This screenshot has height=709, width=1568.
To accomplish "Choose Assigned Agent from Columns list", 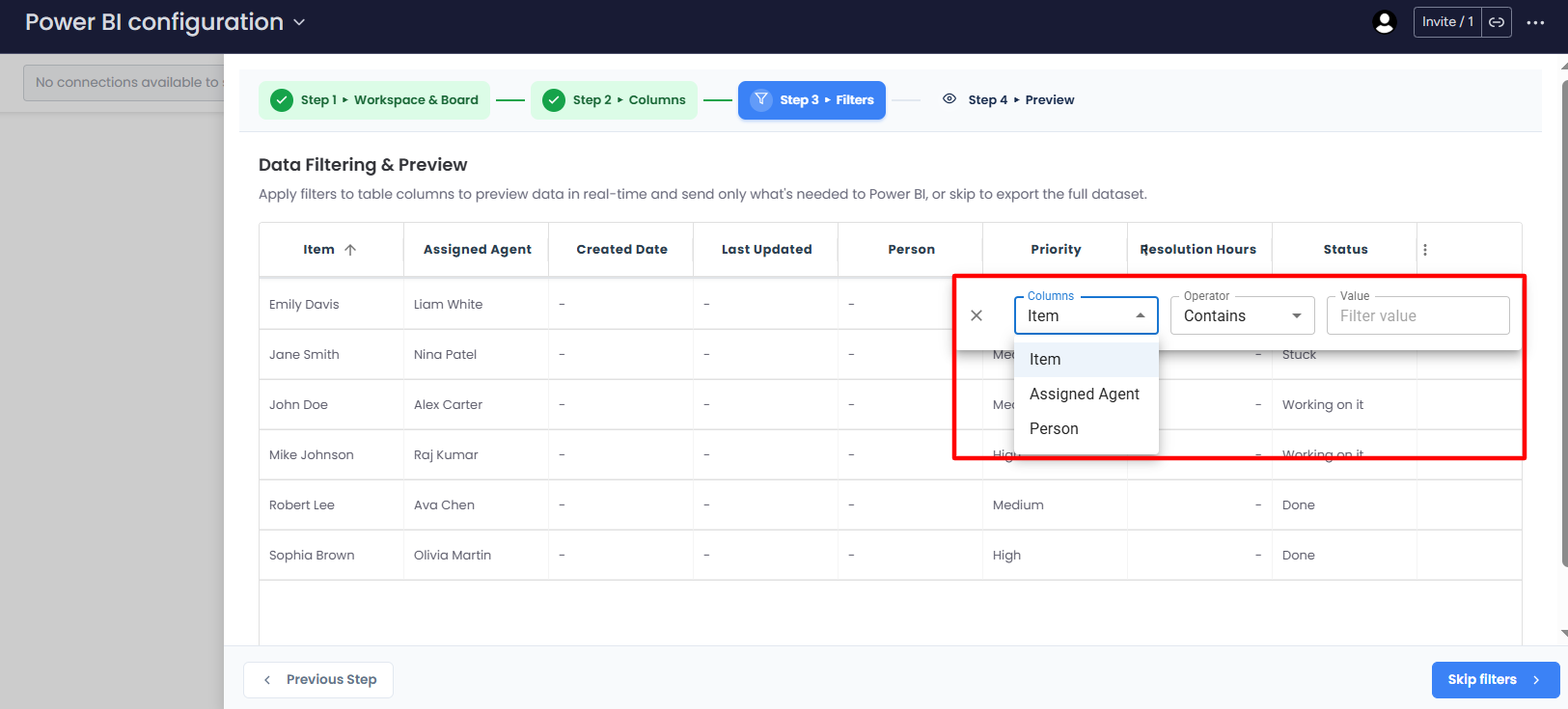I will tap(1087, 395).
